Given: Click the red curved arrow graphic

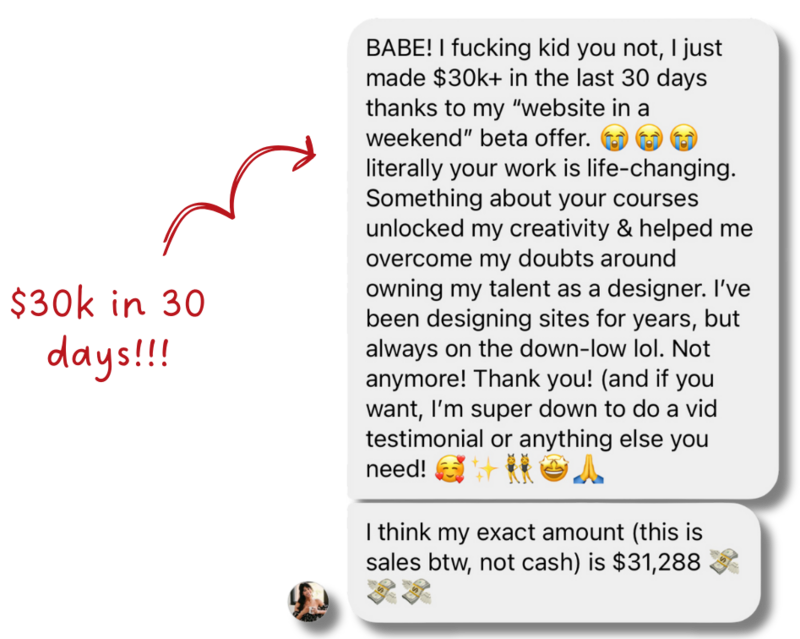Looking at the screenshot, I should [x=239, y=195].
